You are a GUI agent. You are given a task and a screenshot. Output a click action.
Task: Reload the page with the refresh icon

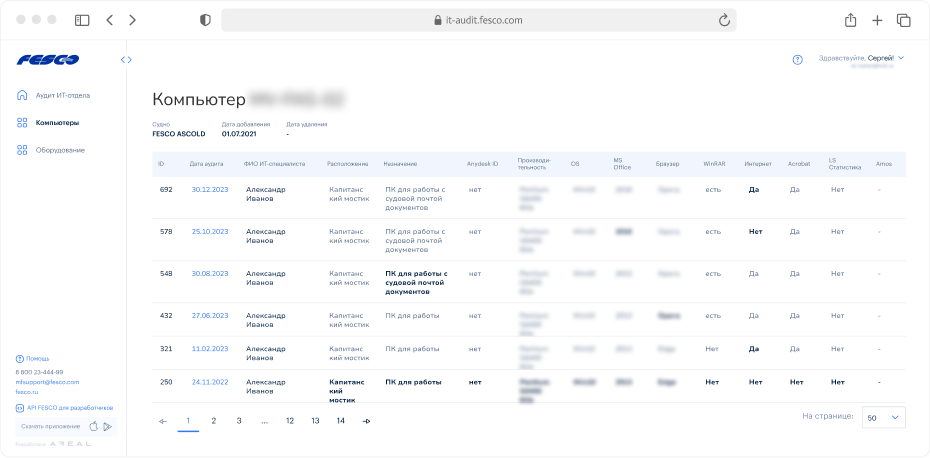tap(723, 20)
